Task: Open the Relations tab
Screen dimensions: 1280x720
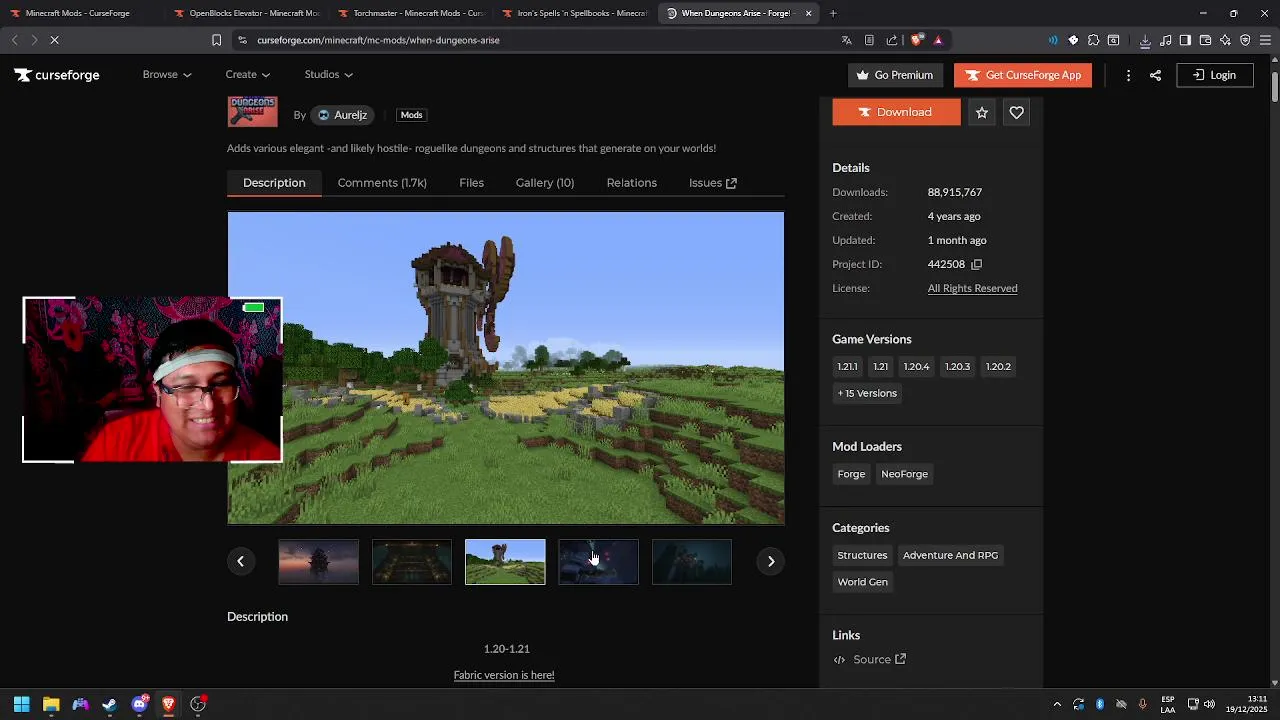Action: (x=631, y=183)
